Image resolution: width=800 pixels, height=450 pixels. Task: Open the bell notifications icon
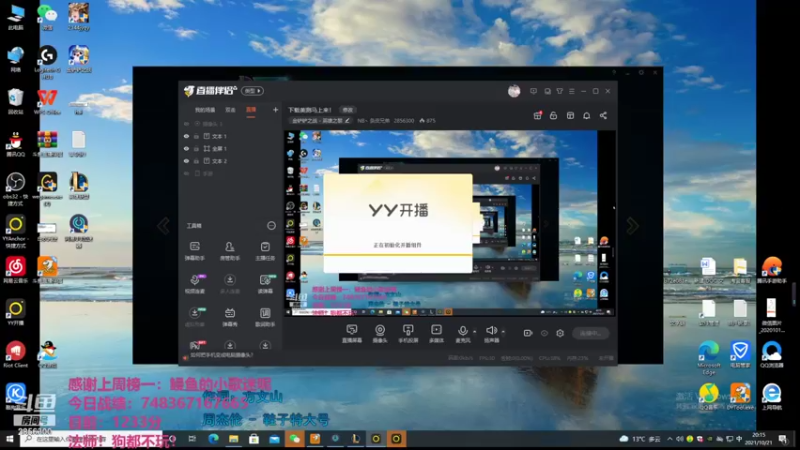pos(587,116)
